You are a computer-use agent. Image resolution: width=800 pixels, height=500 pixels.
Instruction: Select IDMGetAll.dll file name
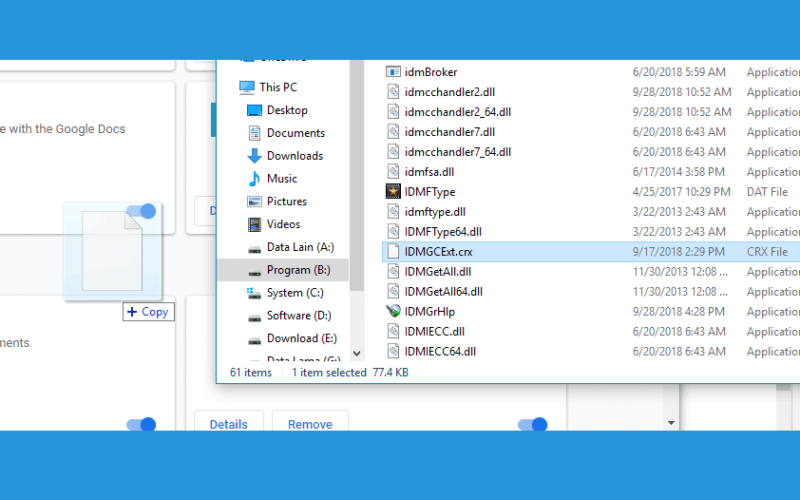pyautogui.click(x=438, y=271)
